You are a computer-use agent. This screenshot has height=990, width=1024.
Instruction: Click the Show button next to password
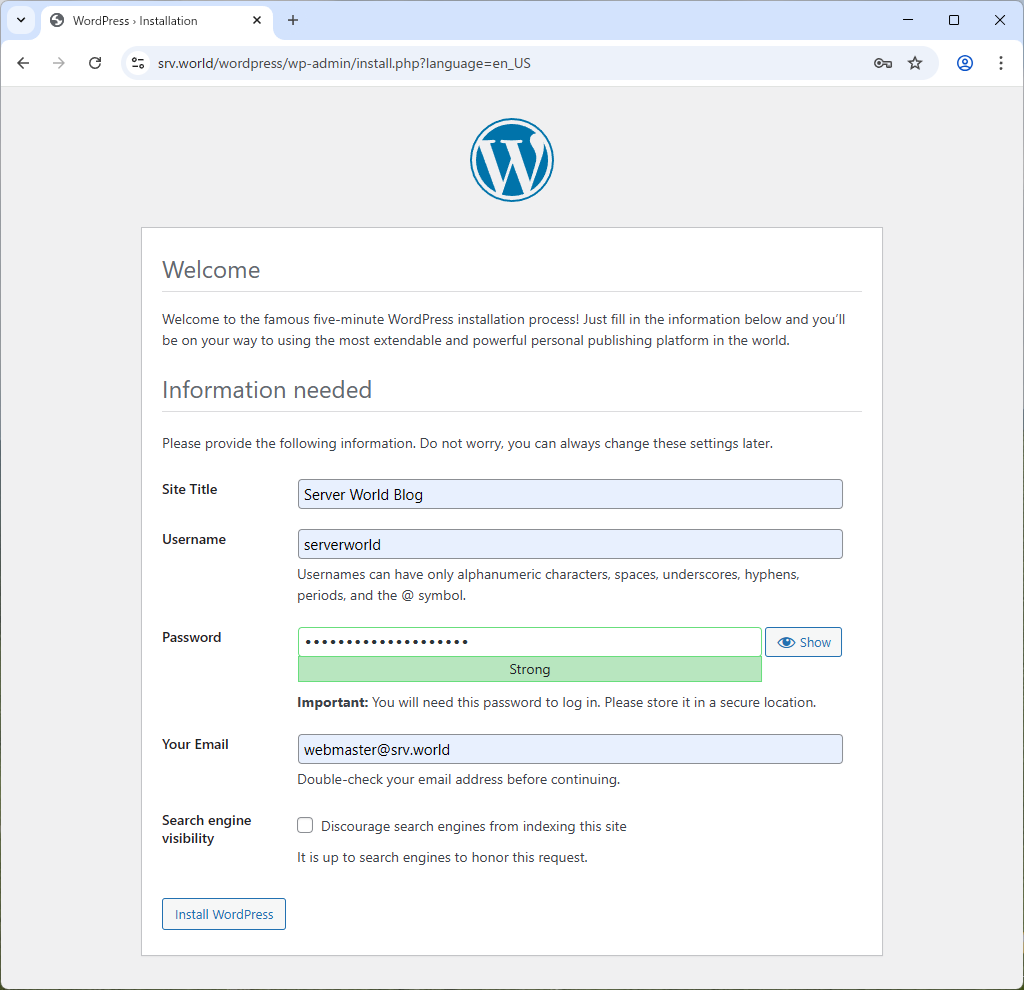pyautogui.click(x=803, y=641)
